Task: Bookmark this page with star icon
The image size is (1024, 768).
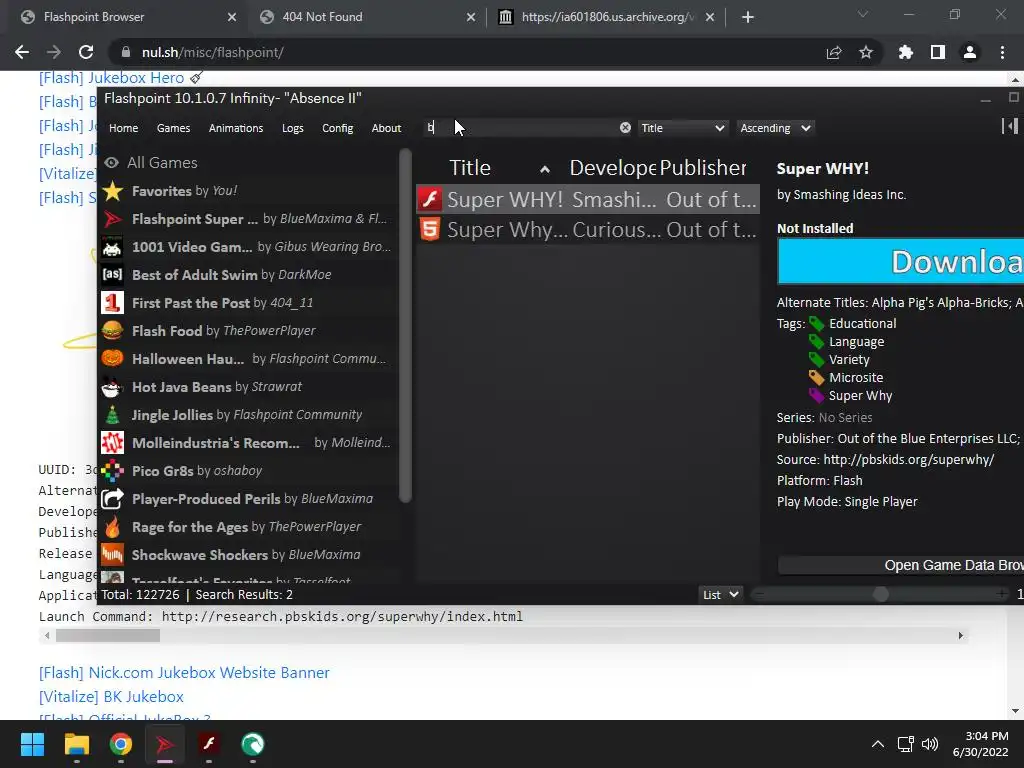Action: 866,52
